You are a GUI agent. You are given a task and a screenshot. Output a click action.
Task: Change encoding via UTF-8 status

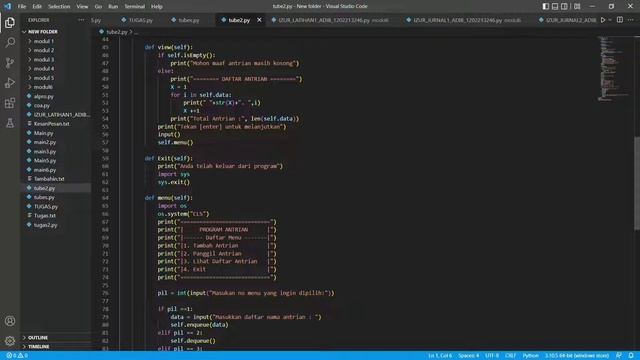(x=492, y=356)
